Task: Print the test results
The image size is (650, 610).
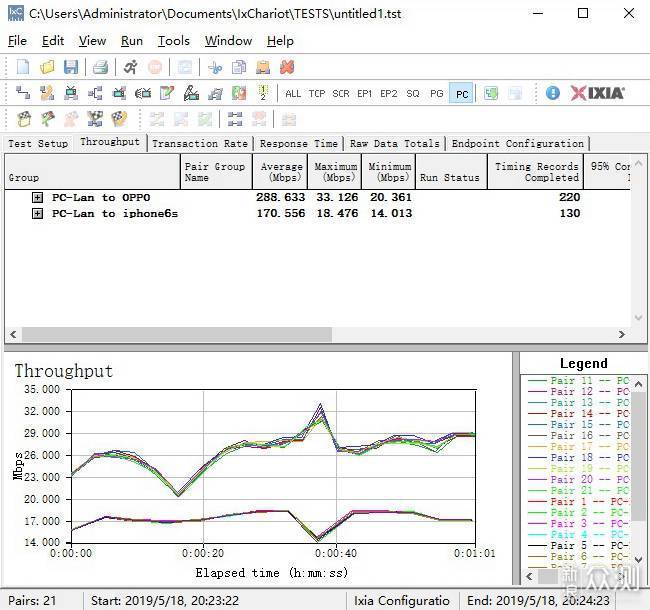Action: [100, 67]
